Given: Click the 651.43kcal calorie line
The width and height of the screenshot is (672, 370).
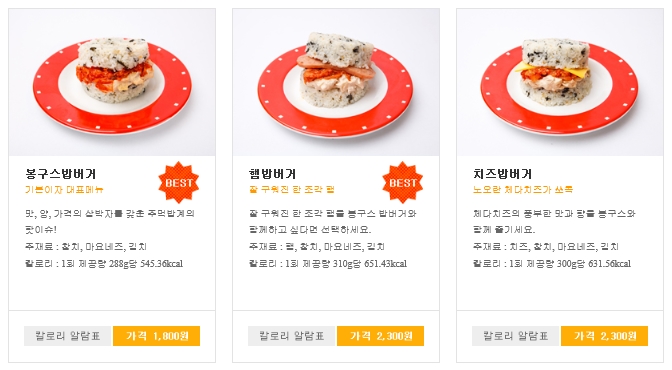Looking at the screenshot, I should (x=328, y=263).
